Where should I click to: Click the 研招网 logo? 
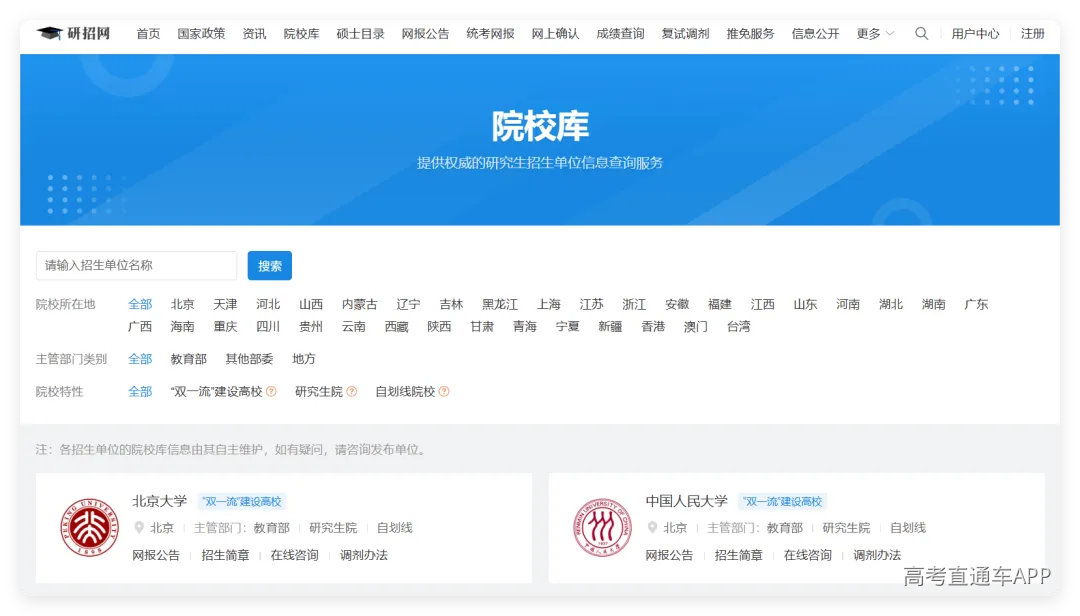tap(73, 33)
